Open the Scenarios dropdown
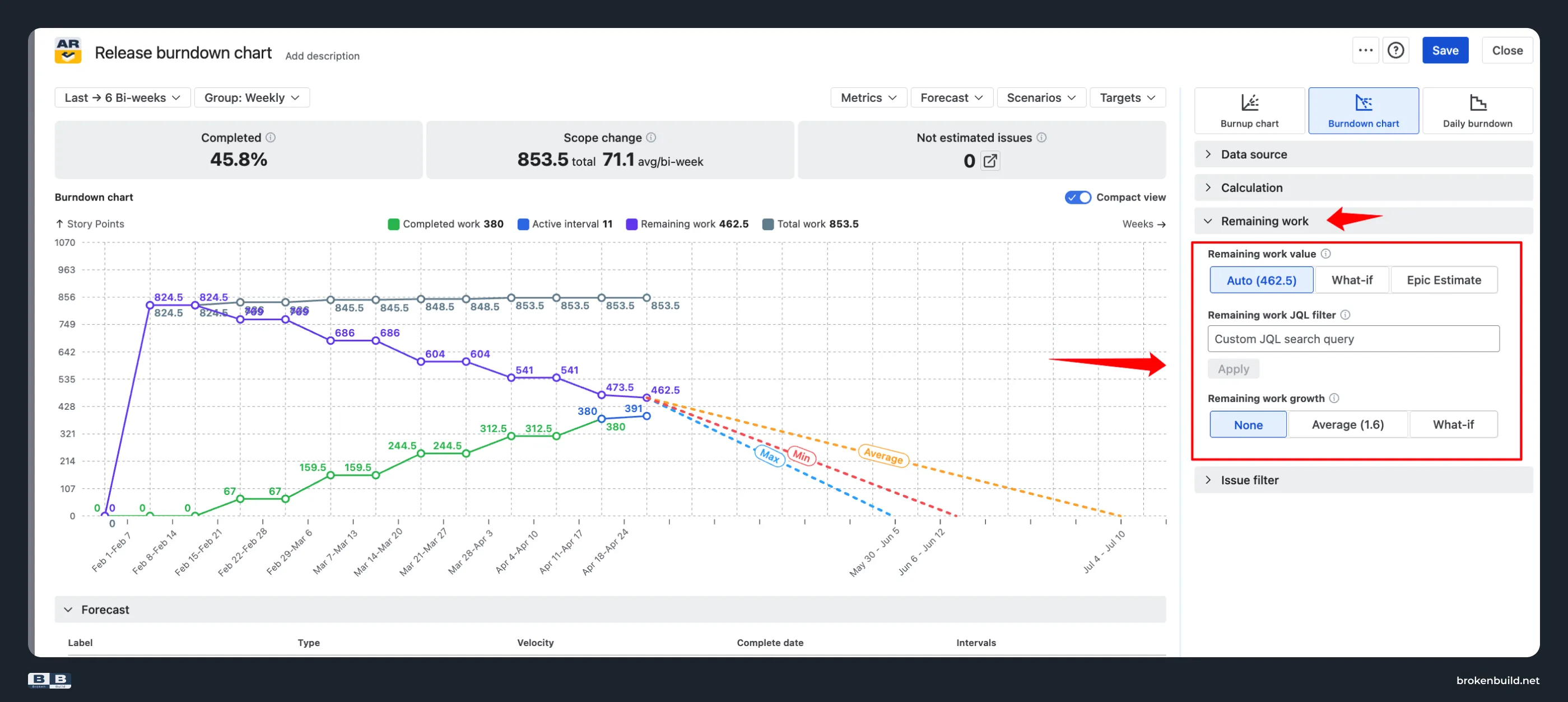Screen dimensions: 1568x702 tap(1041, 97)
